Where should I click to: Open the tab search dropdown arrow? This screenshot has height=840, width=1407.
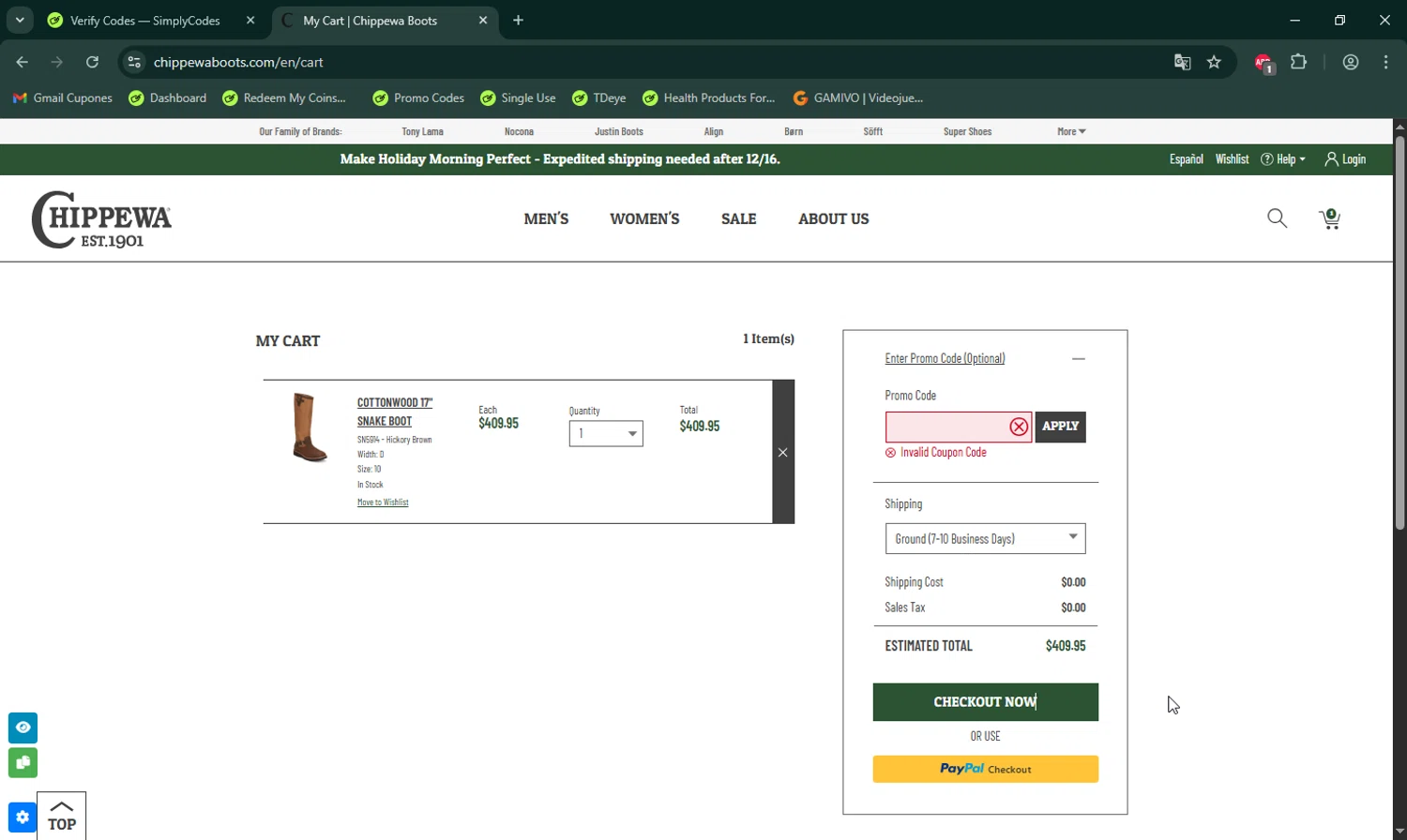click(20, 20)
